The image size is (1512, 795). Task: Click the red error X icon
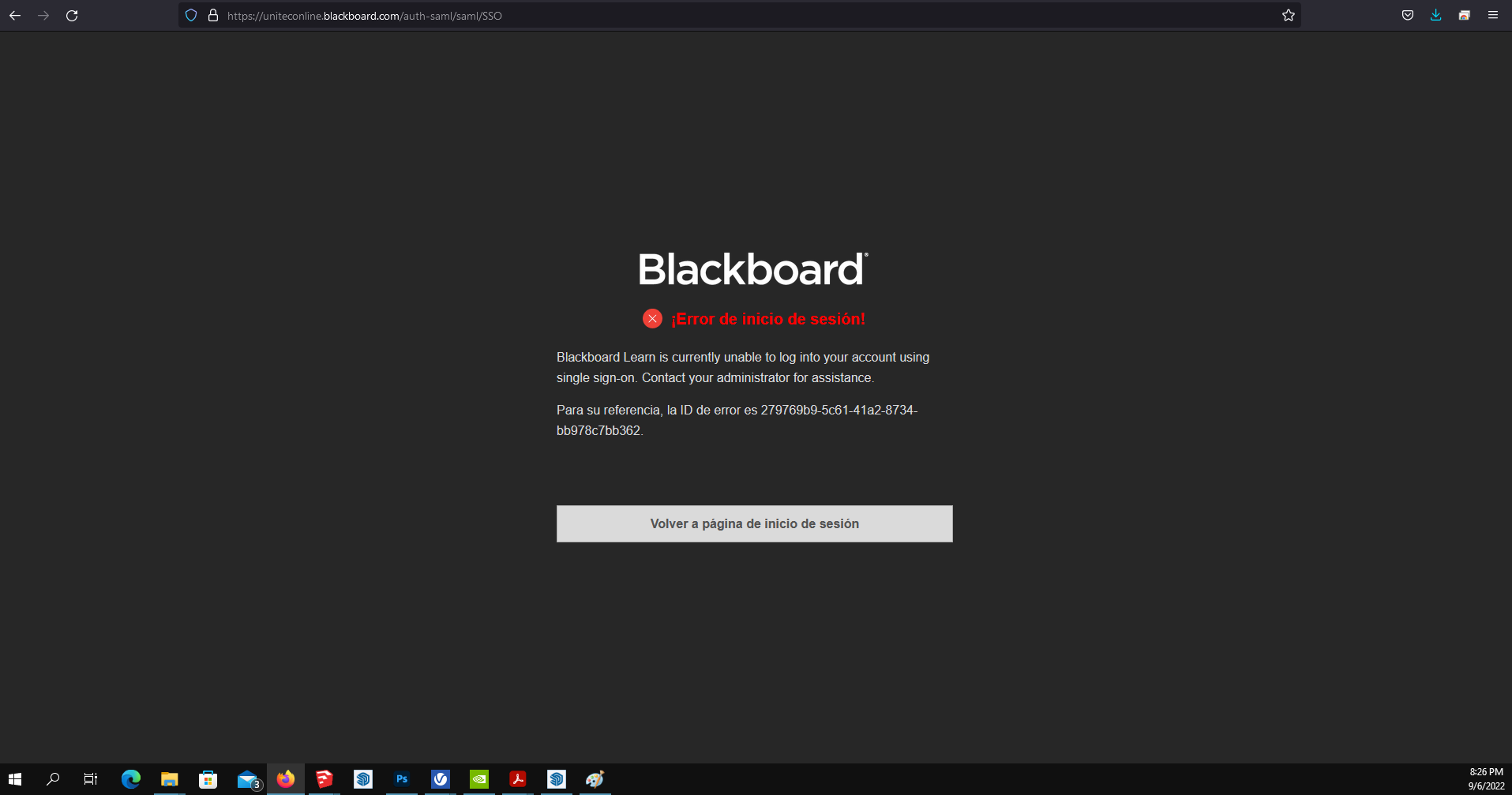pyautogui.click(x=652, y=318)
